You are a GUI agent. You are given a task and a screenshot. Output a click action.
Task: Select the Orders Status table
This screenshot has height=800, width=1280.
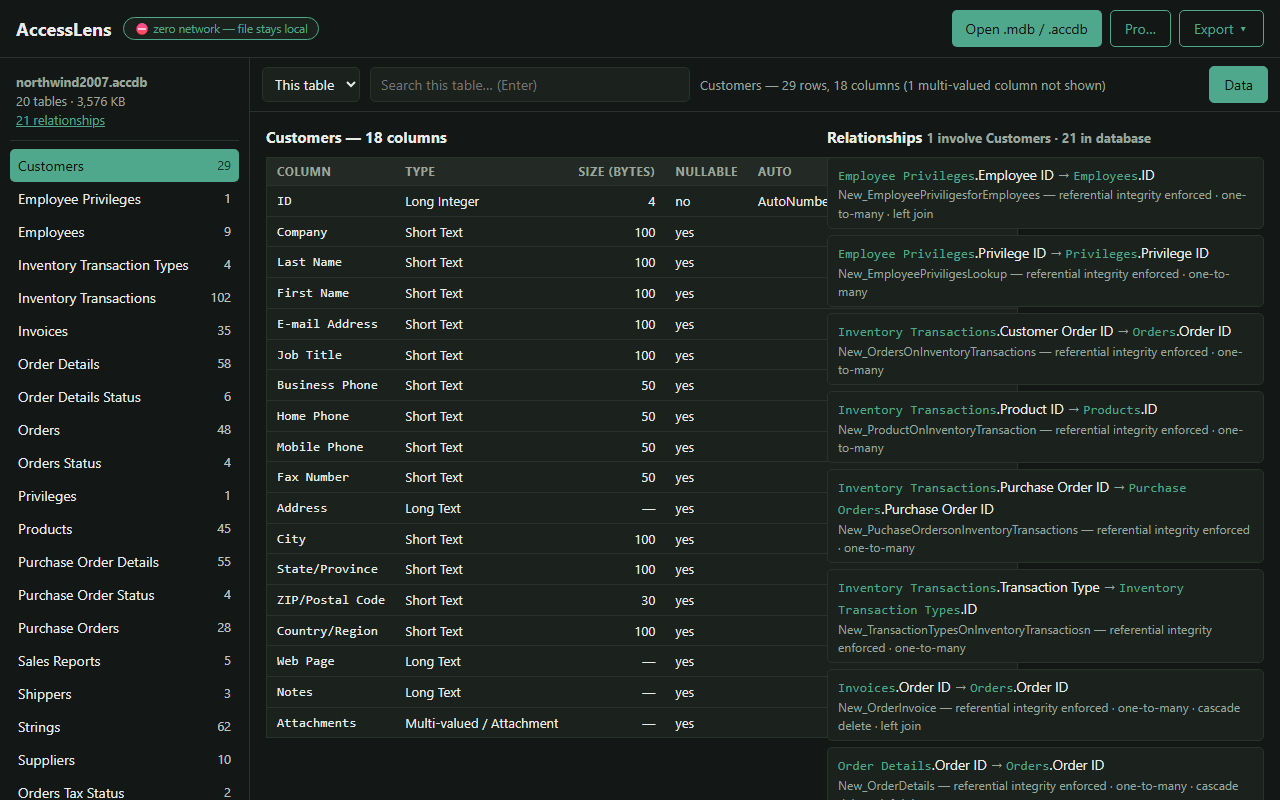(x=124, y=463)
